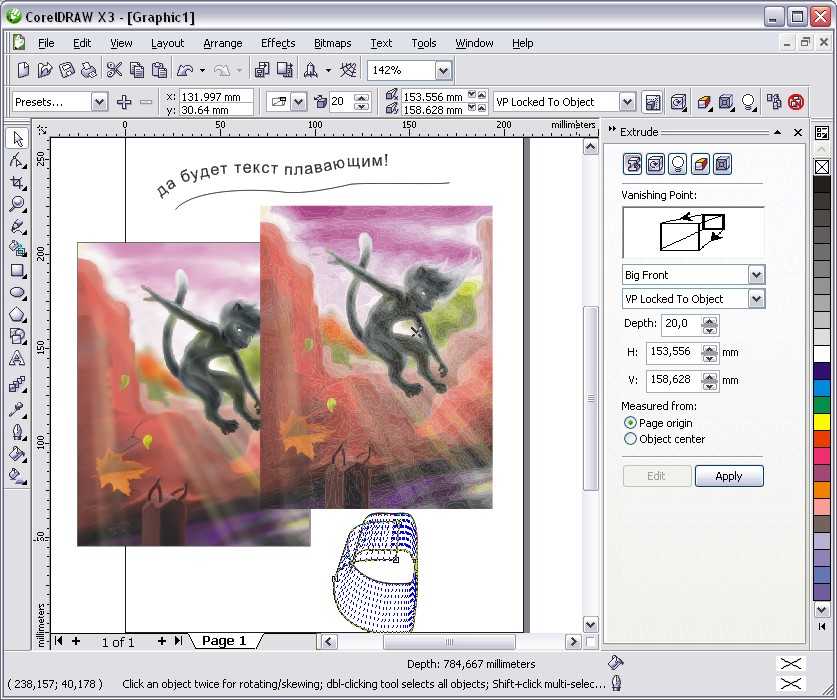Select the Eyedropper tool
This screenshot has height=700, width=837.
18,409
